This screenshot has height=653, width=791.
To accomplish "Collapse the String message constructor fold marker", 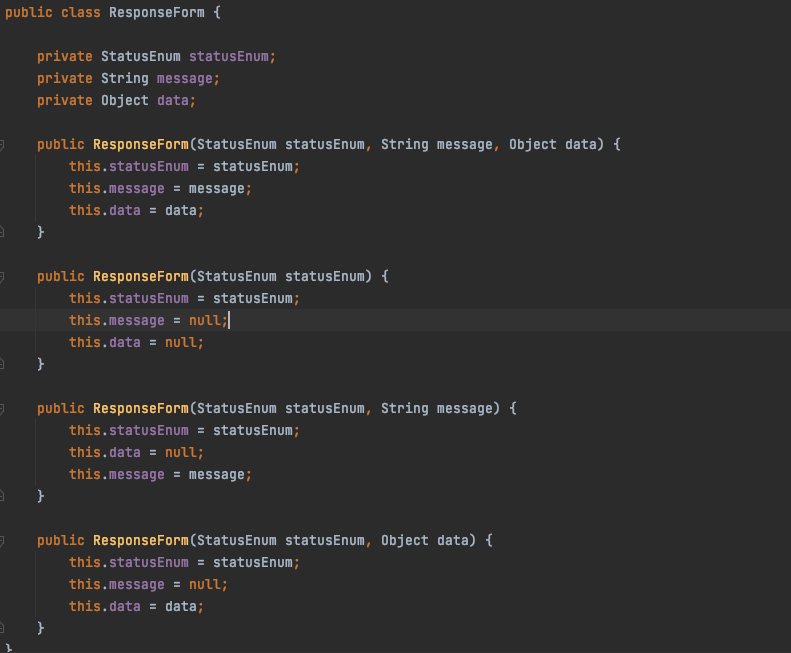I will pos(2,409).
